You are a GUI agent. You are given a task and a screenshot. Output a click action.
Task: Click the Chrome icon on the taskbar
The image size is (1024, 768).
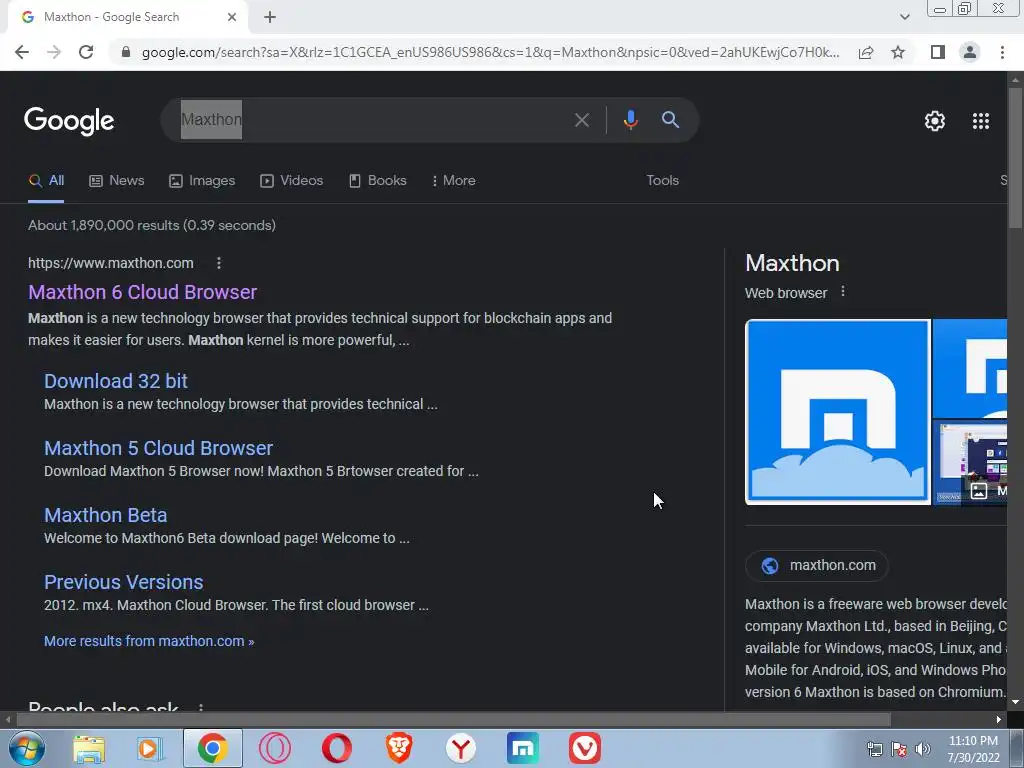213,748
